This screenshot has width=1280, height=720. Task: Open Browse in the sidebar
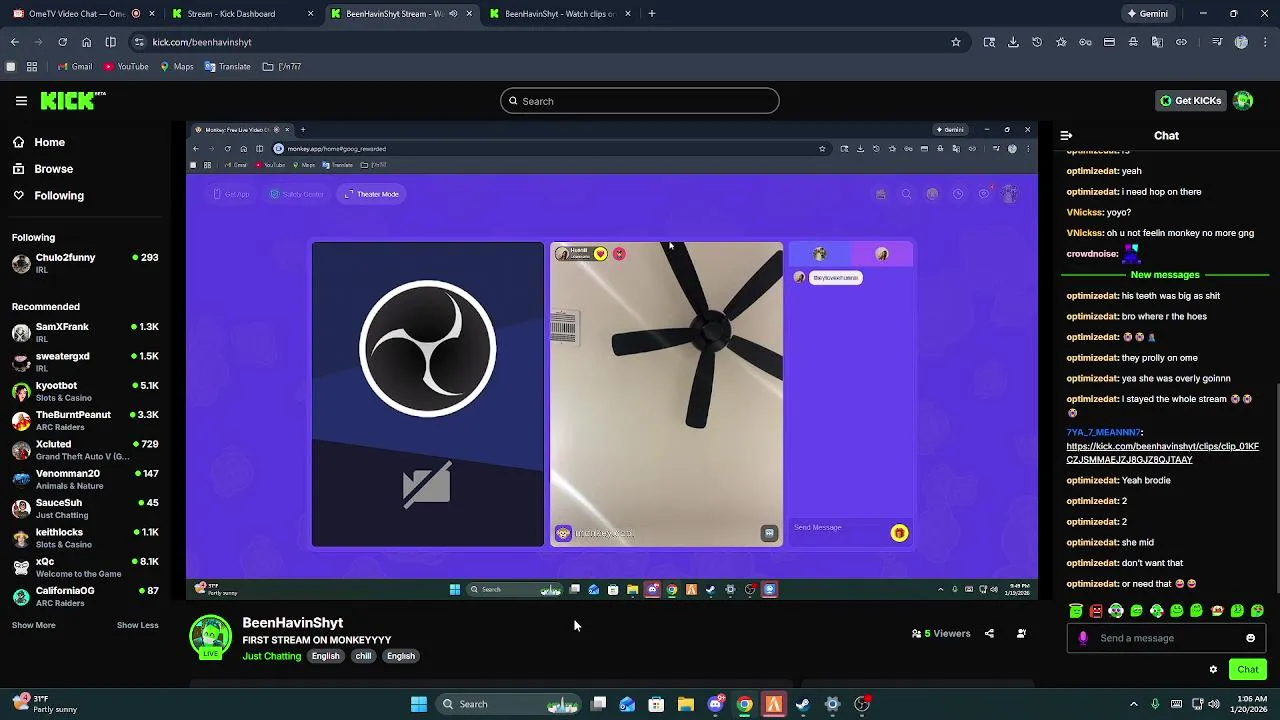pos(43,169)
